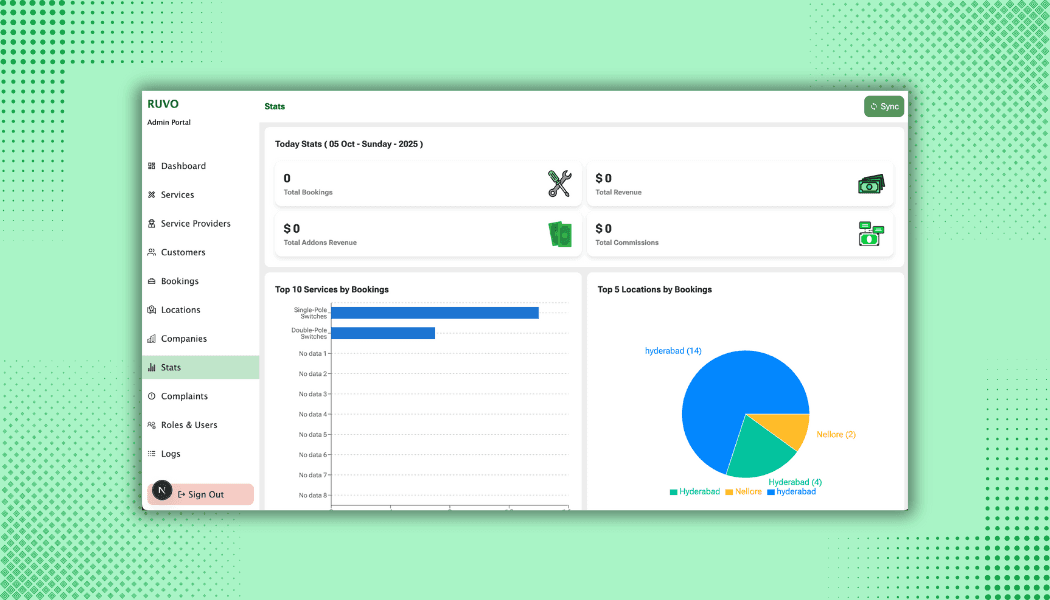The height and width of the screenshot is (600, 1050).
Task: Click the round N badge near Sign Out
Action: [x=162, y=491]
